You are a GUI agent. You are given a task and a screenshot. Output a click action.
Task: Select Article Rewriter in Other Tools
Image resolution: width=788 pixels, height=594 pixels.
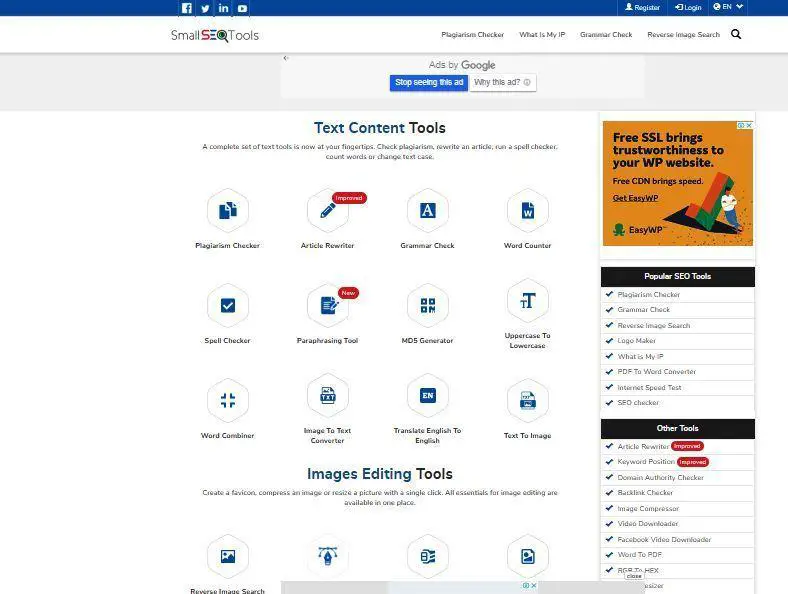643,446
